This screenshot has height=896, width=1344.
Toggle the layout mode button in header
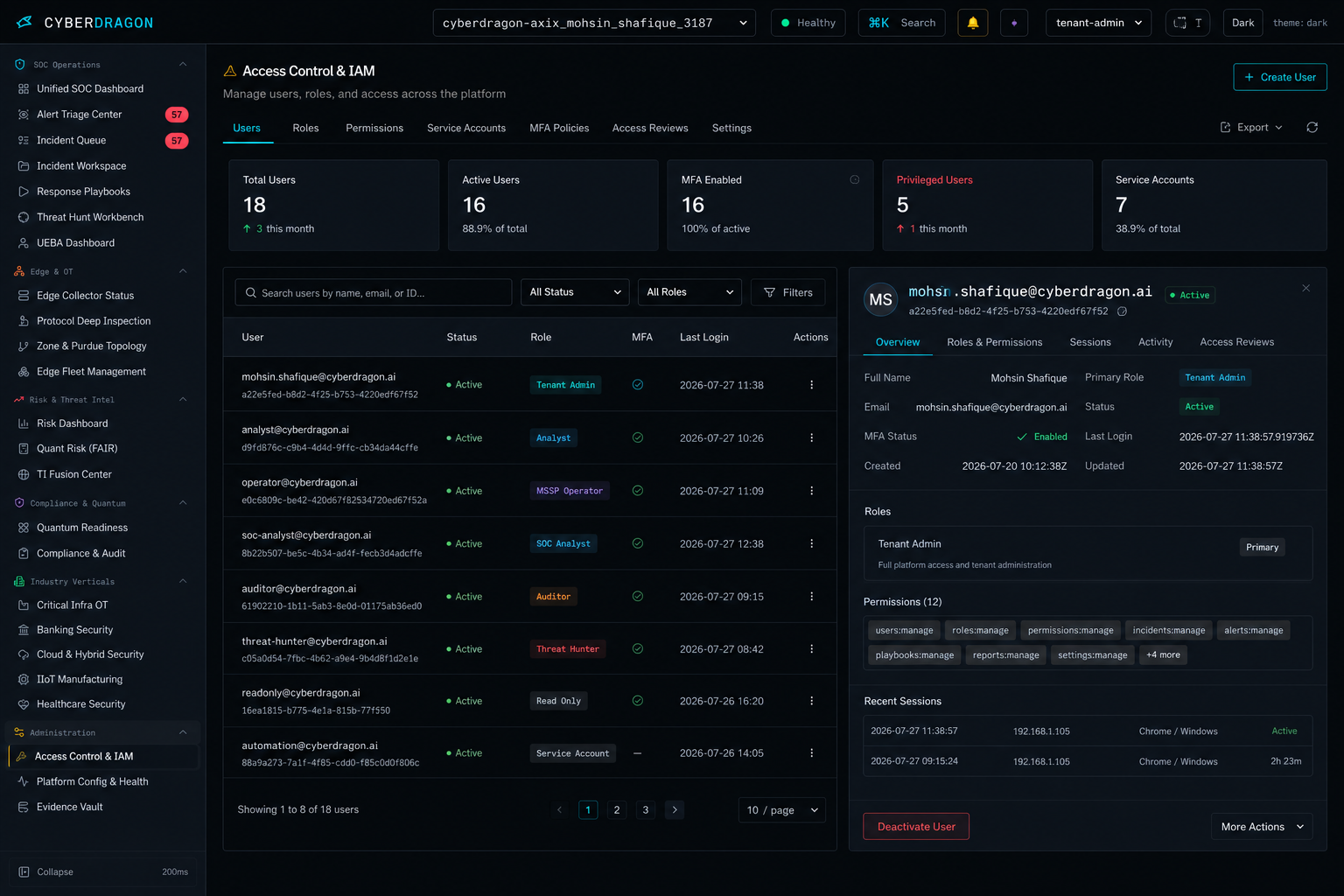click(1188, 23)
